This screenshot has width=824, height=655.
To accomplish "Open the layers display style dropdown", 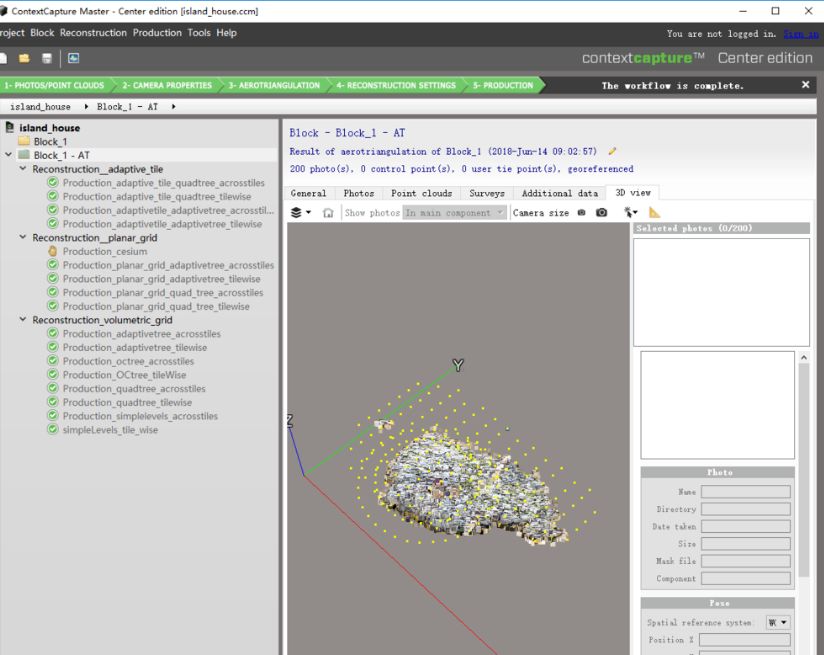I will (300, 213).
